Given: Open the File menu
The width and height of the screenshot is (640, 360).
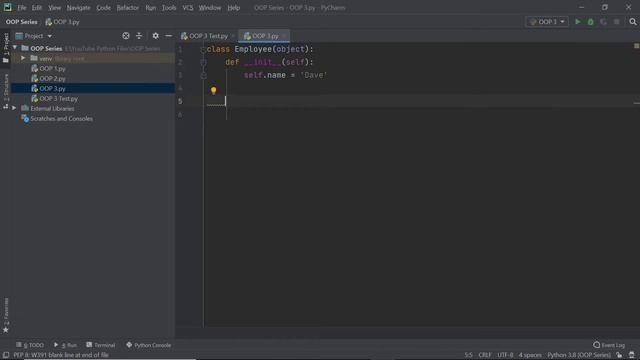Looking at the screenshot, I should coord(22,8).
